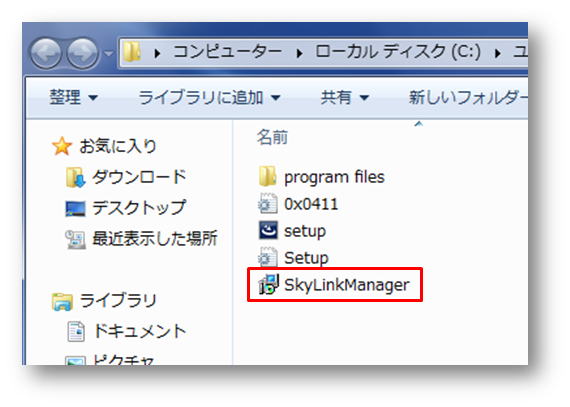The height and width of the screenshot is (407, 570).
Task: Select the blue setup application icon
Action: click(268, 231)
